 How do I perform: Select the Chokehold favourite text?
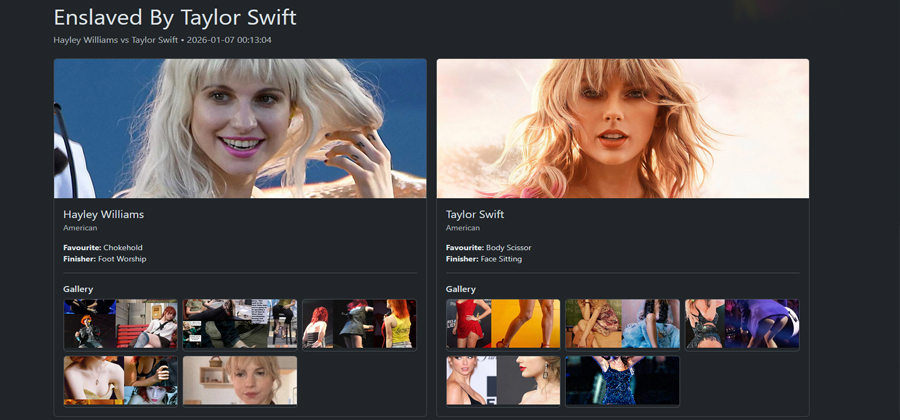click(123, 247)
